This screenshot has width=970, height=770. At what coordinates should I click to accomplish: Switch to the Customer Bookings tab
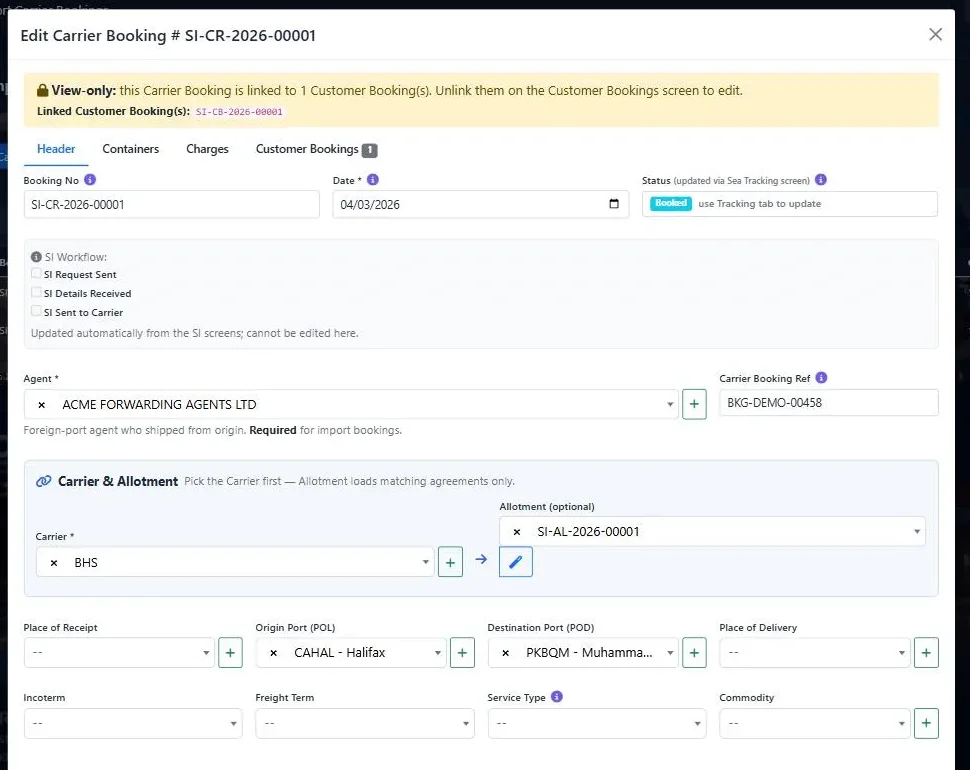pyautogui.click(x=316, y=149)
